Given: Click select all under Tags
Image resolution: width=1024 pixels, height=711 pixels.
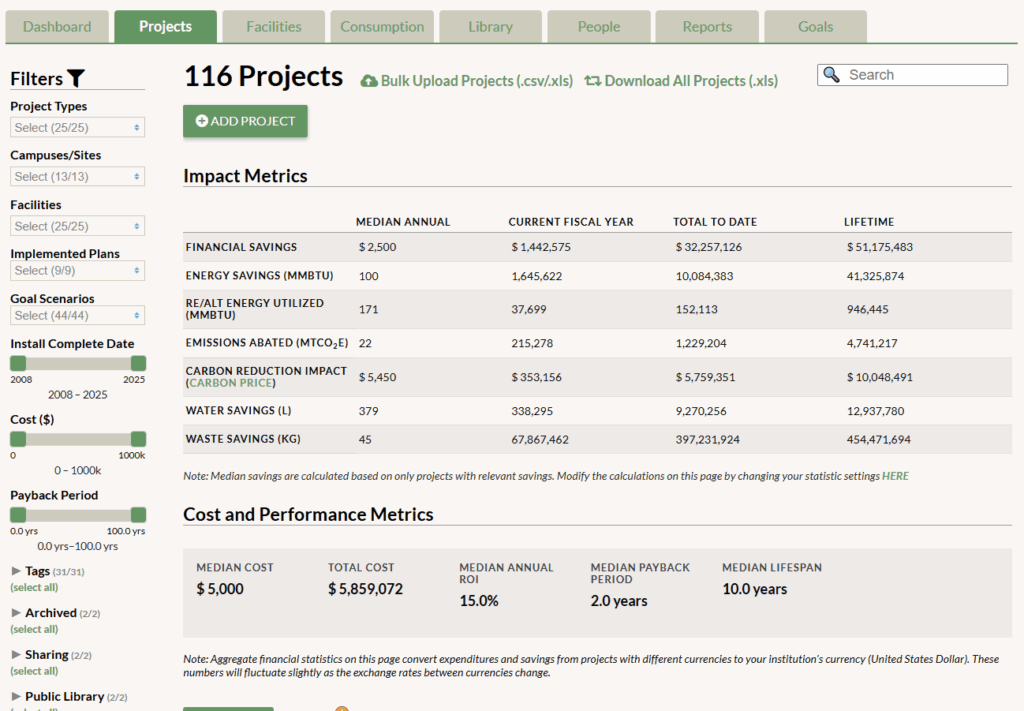Looking at the screenshot, I should [x=34, y=587].
